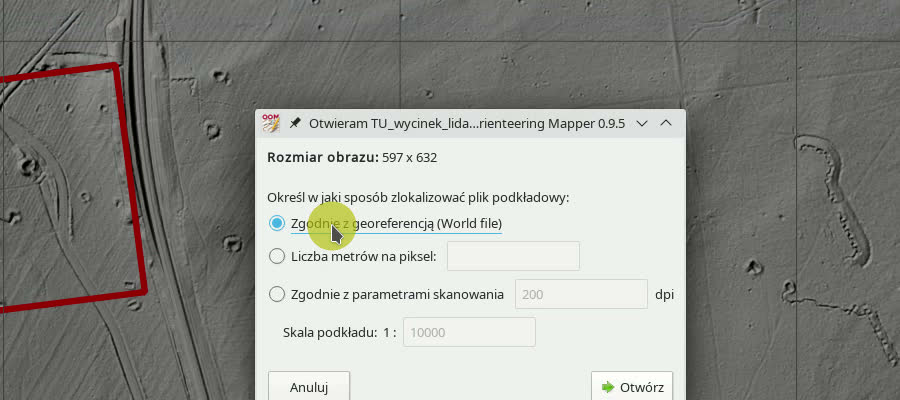Select 'Liczba metrów na piksel' radio option
This screenshot has width=900, height=400.
coord(277,257)
